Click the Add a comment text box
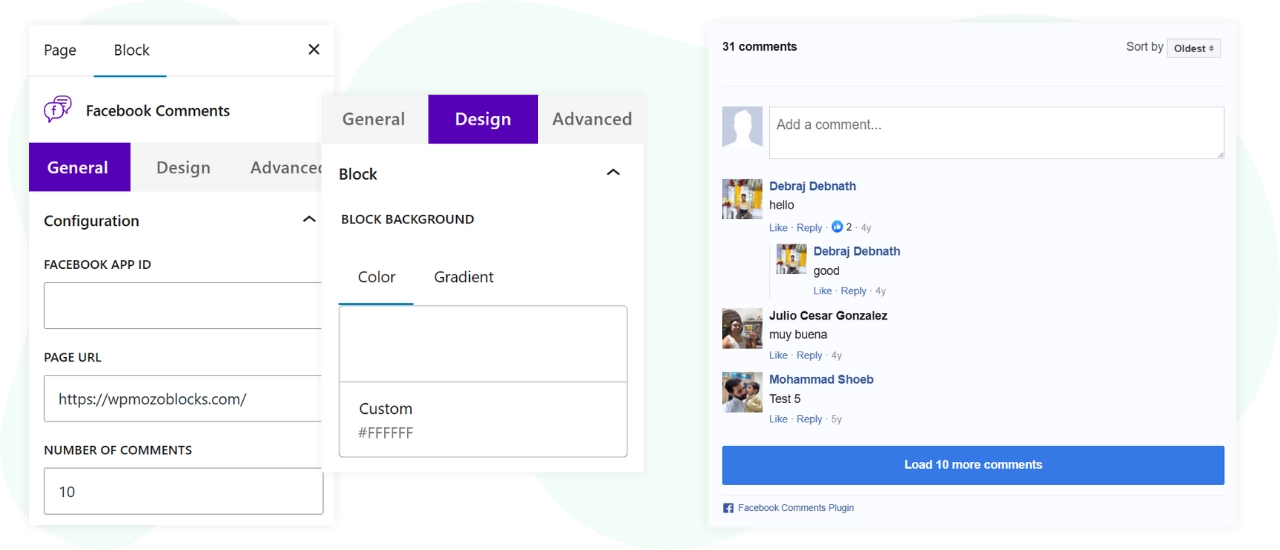The height and width of the screenshot is (550, 1280). click(995, 132)
